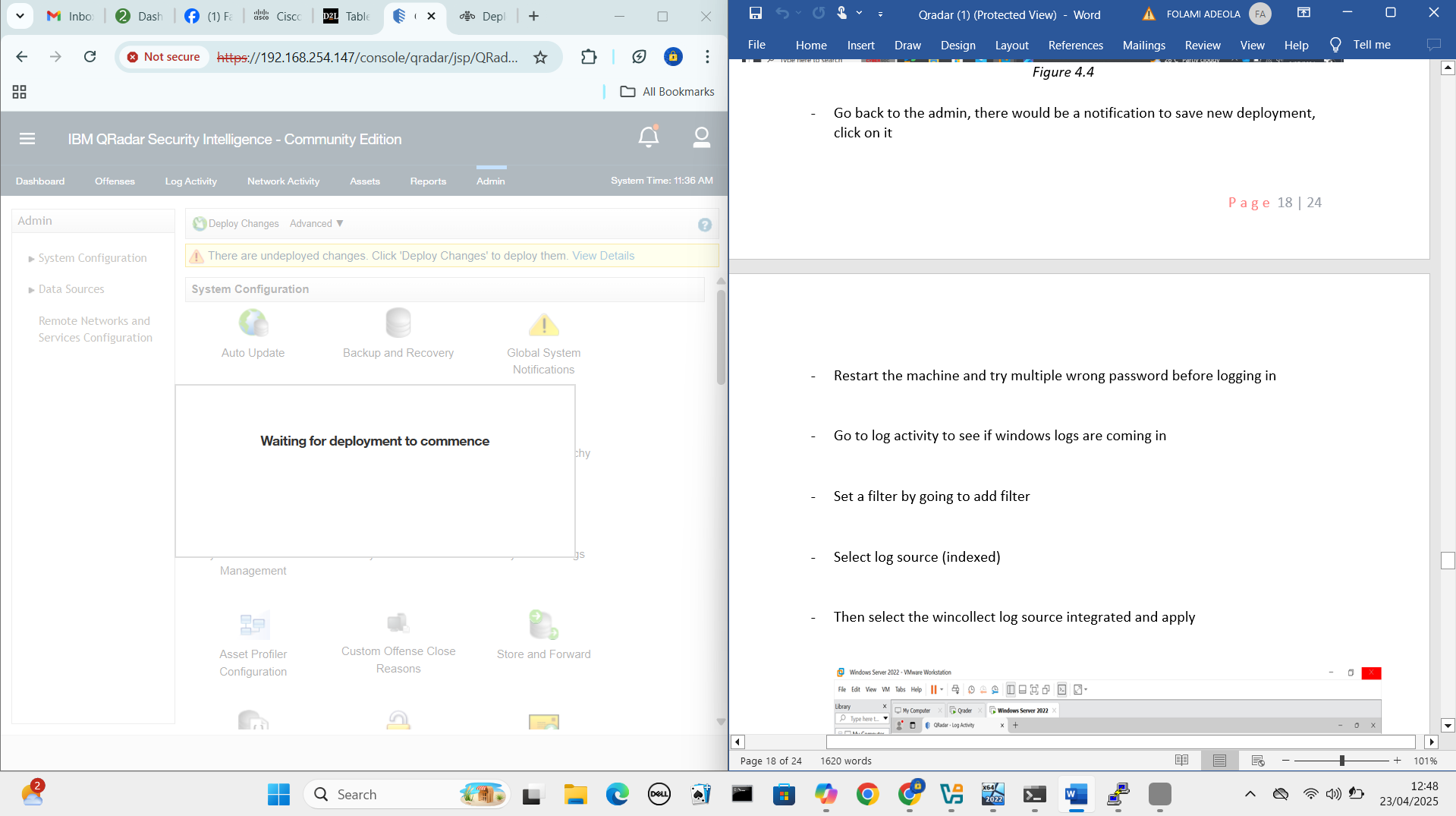Switch to Assets tab in QRadar

pyautogui.click(x=365, y=181)
